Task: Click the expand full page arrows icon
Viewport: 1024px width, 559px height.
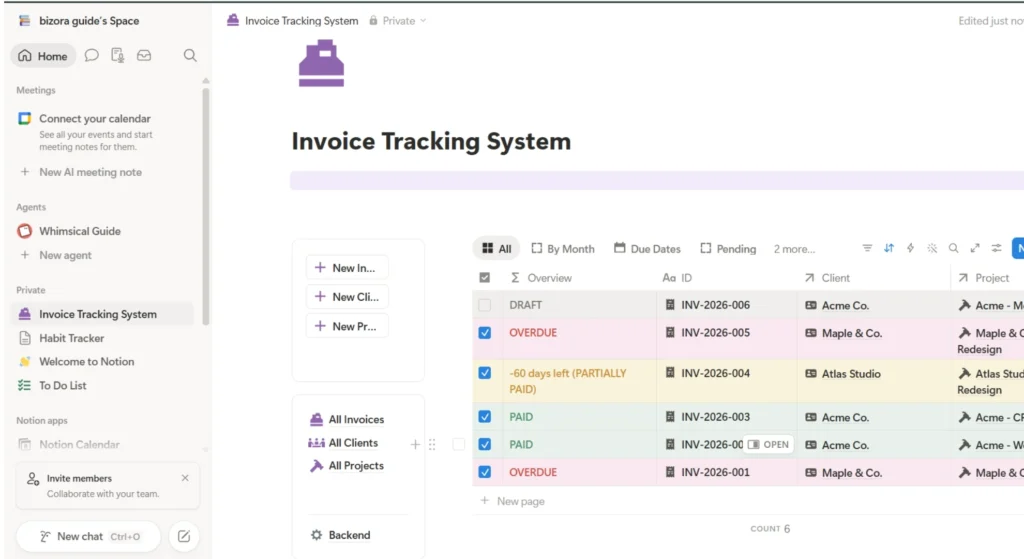Action: (x=975, y=248)
